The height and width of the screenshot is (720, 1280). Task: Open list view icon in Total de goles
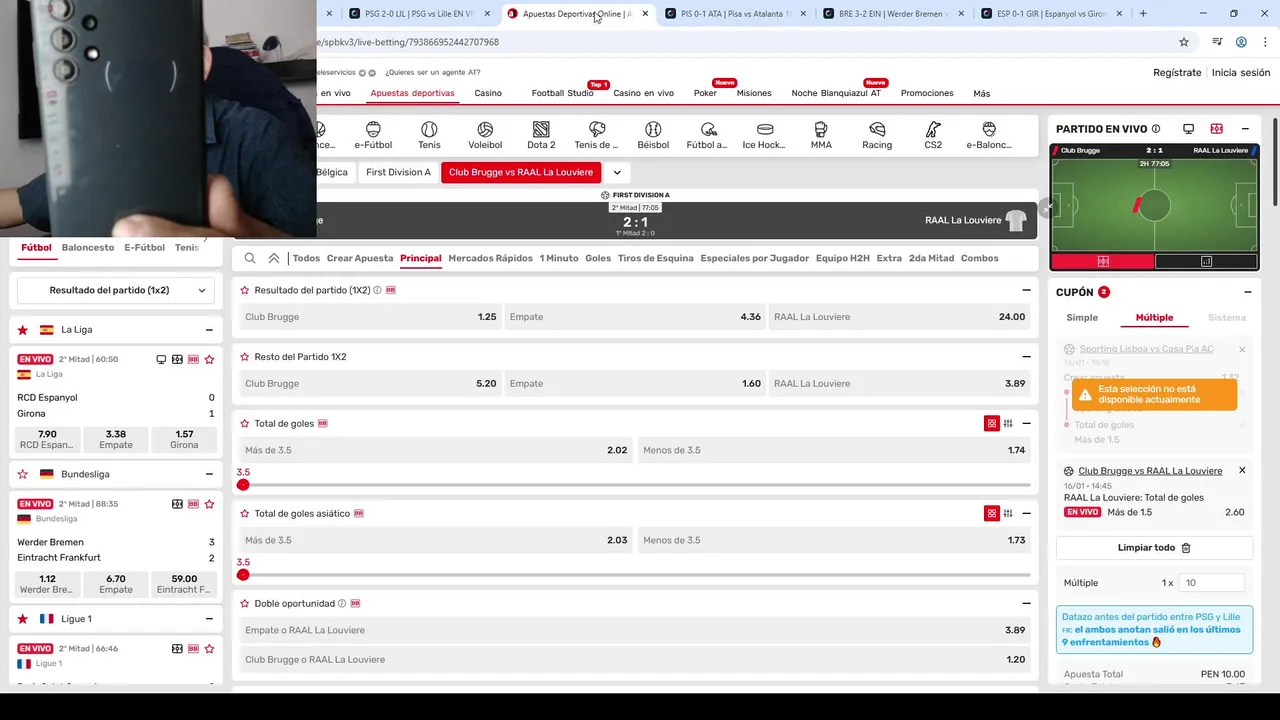1008,424
